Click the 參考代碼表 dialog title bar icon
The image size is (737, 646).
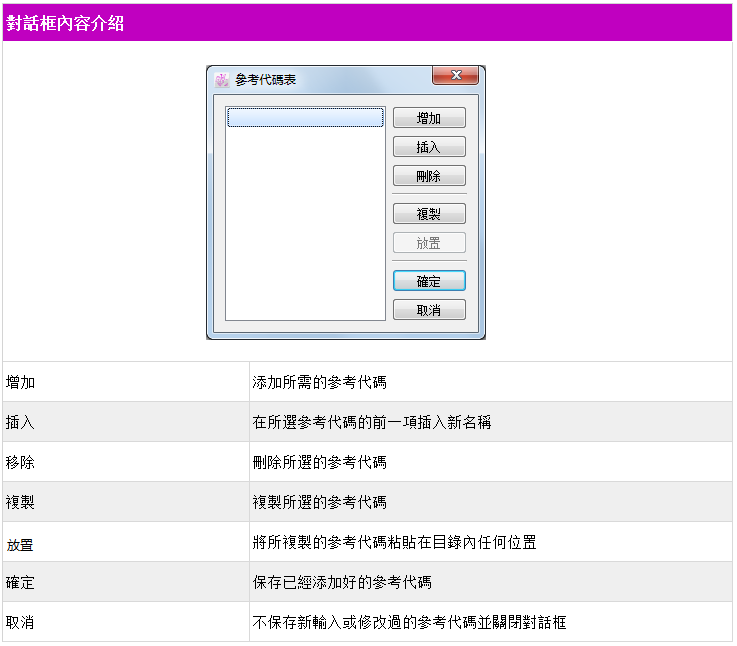[x=221, y=80]
